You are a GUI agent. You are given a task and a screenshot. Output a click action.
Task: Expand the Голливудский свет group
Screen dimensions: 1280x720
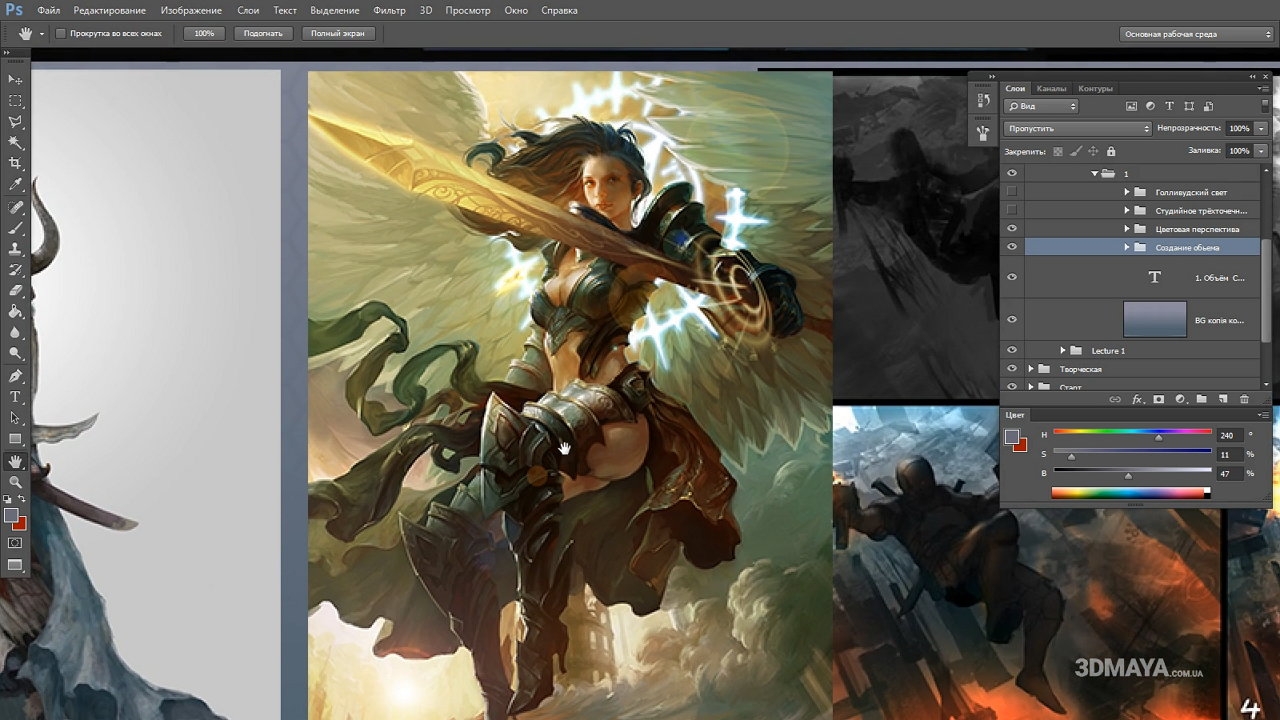1126,192
